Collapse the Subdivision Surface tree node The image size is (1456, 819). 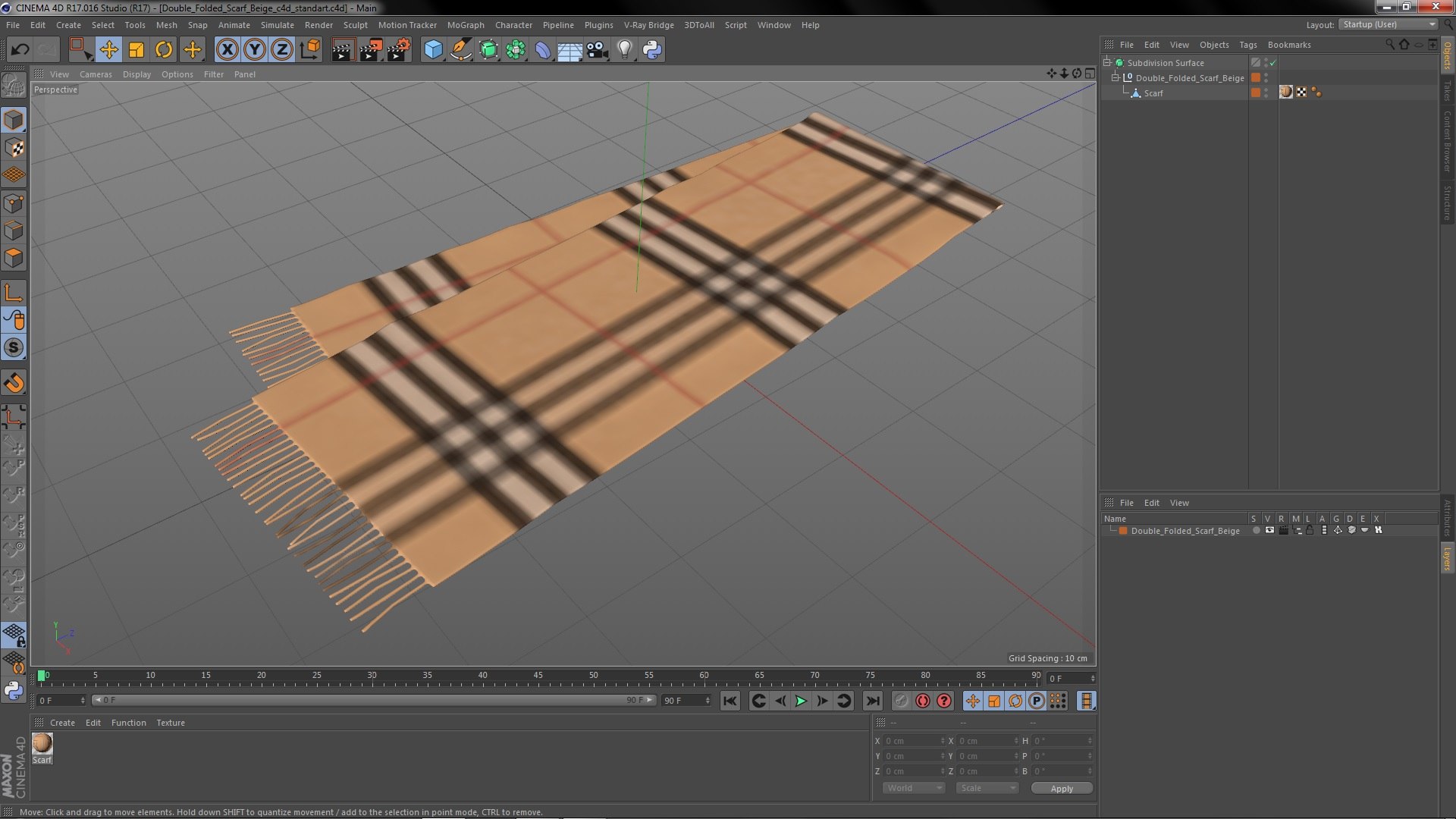tap(1107, 63)
